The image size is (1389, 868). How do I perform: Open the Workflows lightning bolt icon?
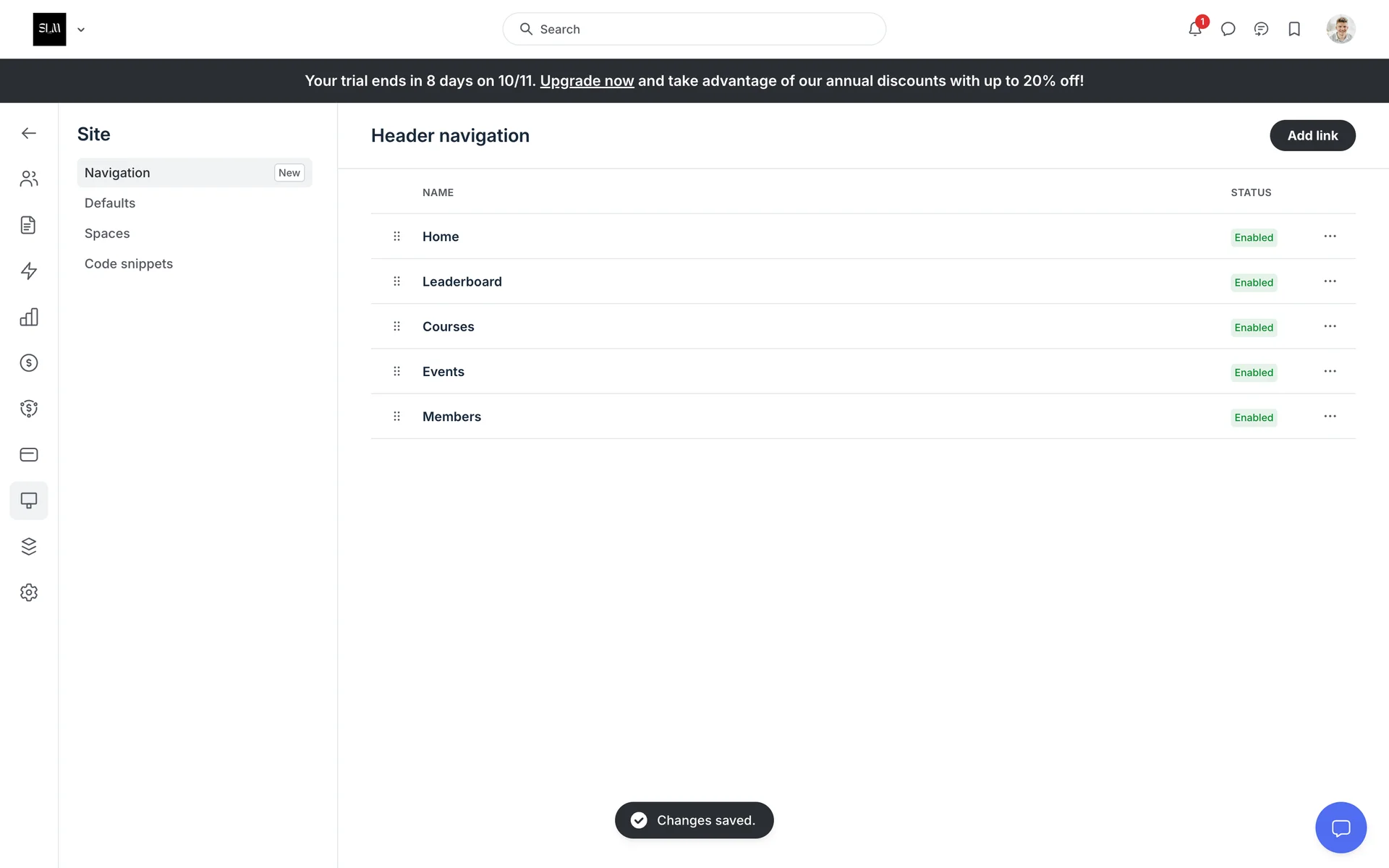pyautogui.click(x=29, y=271)
